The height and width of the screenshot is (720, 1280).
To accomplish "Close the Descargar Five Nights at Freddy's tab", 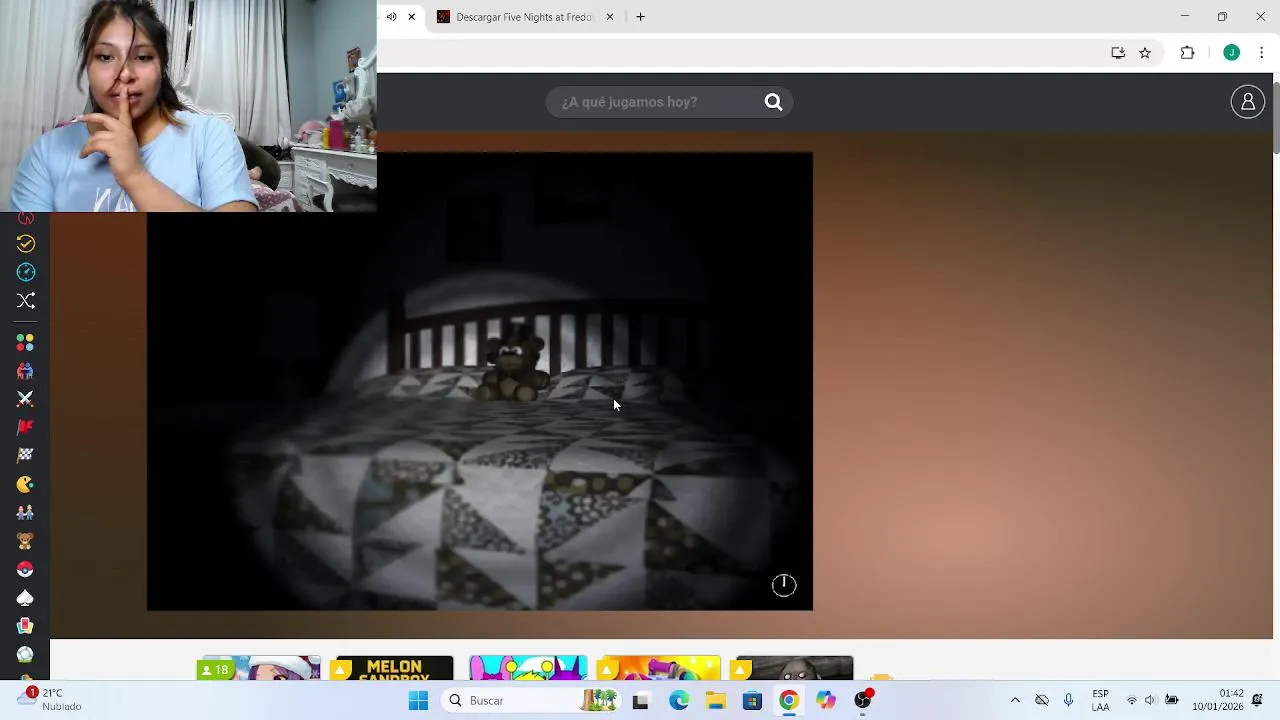I will [610, 17].
